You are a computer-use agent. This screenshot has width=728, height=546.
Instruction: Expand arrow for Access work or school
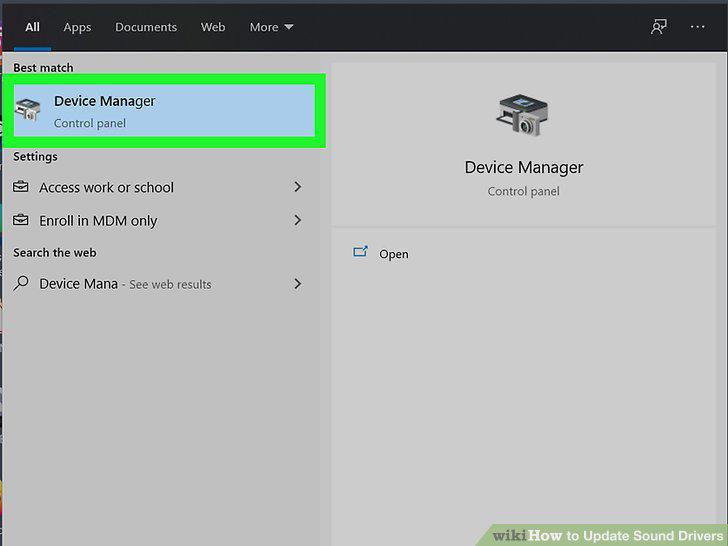tap(298, 187)
